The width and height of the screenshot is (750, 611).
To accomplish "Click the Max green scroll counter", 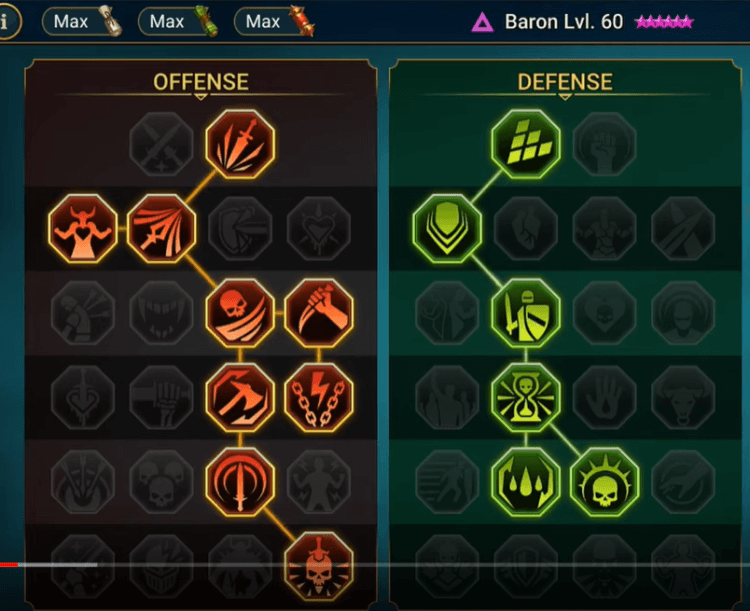I will point(178,22).
